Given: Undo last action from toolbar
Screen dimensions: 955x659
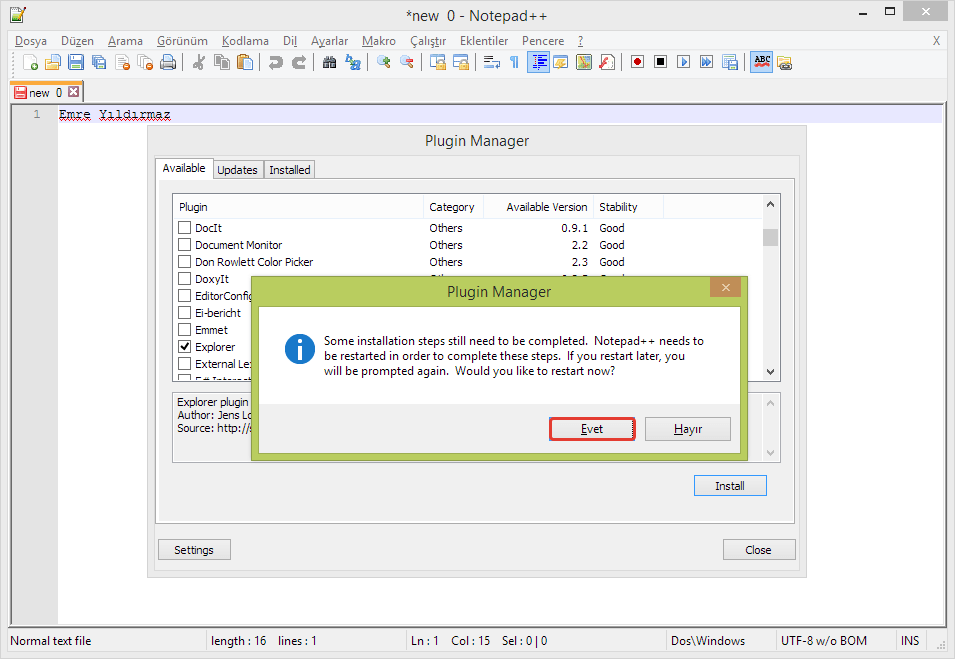Looking at the screenshot, I should pyautogui.click(x=275, y=62).
